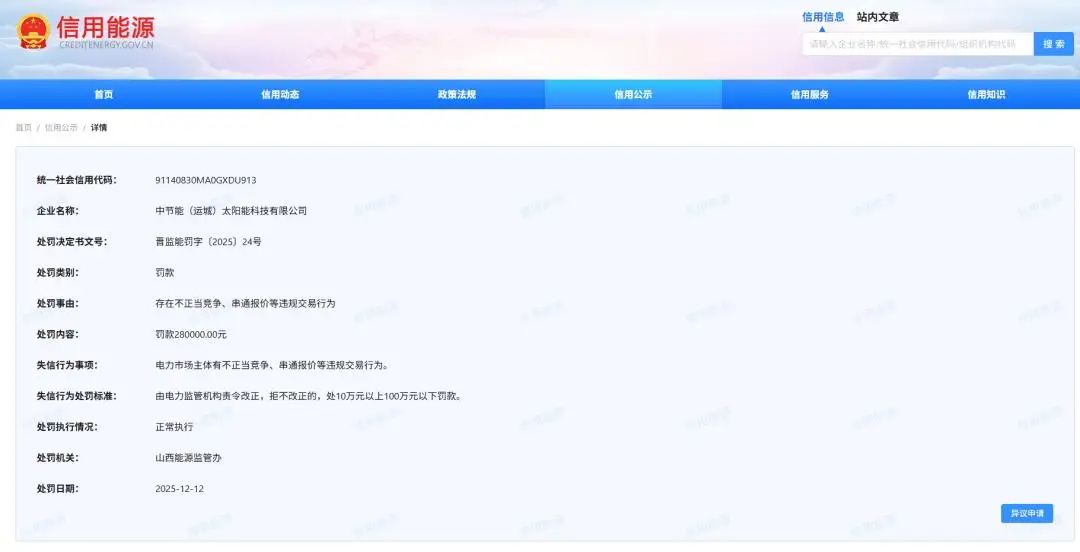Viewport: 1080px width, 552px height.
Task: Click the company name 中节能(运城)太阳能科技有限公司
Action: [231, 211]
